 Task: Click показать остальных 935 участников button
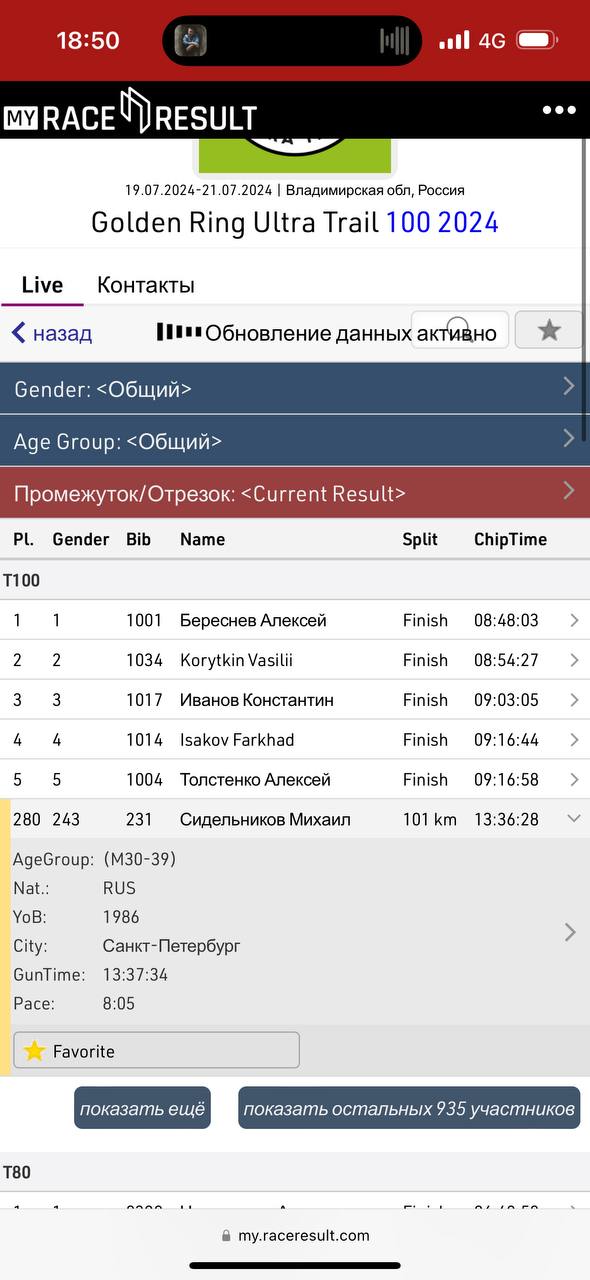pos(409,1108)
